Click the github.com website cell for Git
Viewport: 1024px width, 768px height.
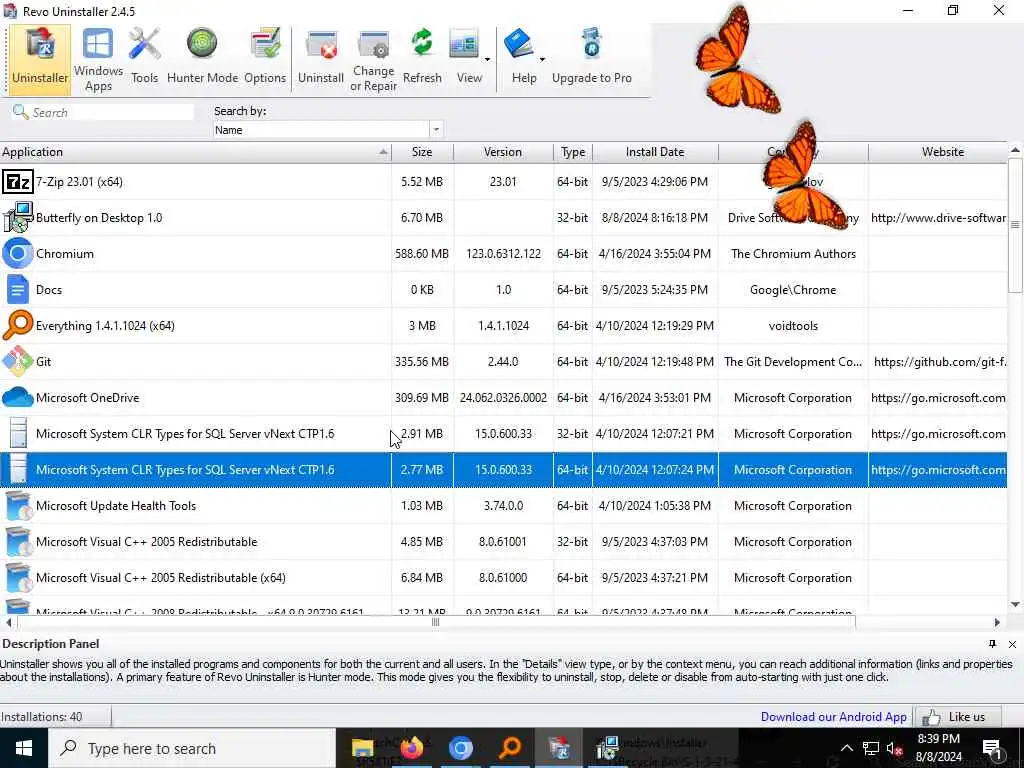pyautogui.click(x=940, y=361)
